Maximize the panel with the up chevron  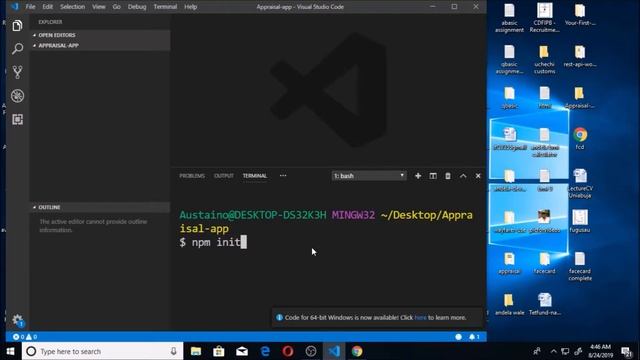(x=463, y=176)
